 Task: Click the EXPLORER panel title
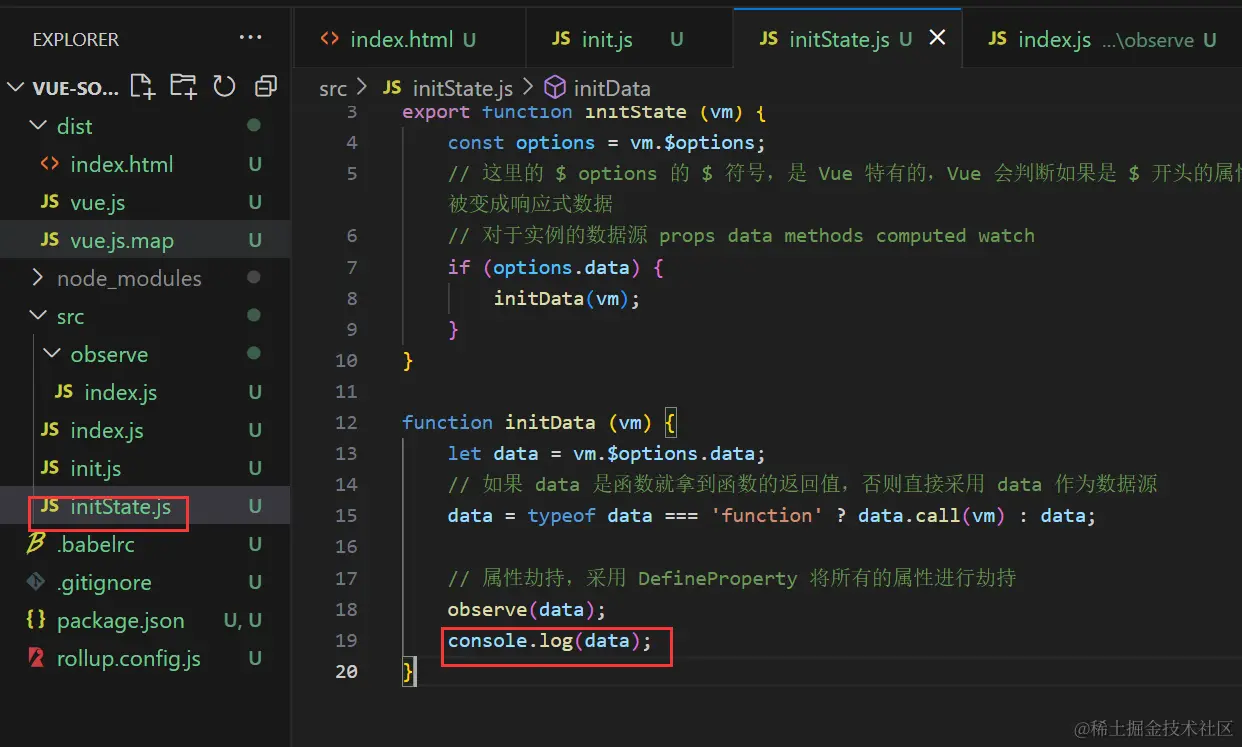coord(76,39)
